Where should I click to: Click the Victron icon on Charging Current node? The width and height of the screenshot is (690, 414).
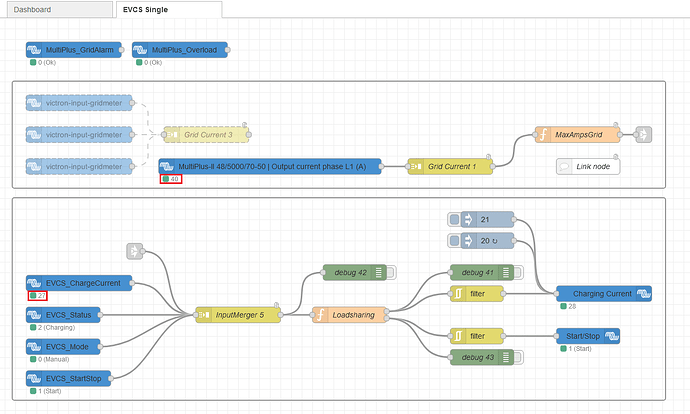pos(644,294)
